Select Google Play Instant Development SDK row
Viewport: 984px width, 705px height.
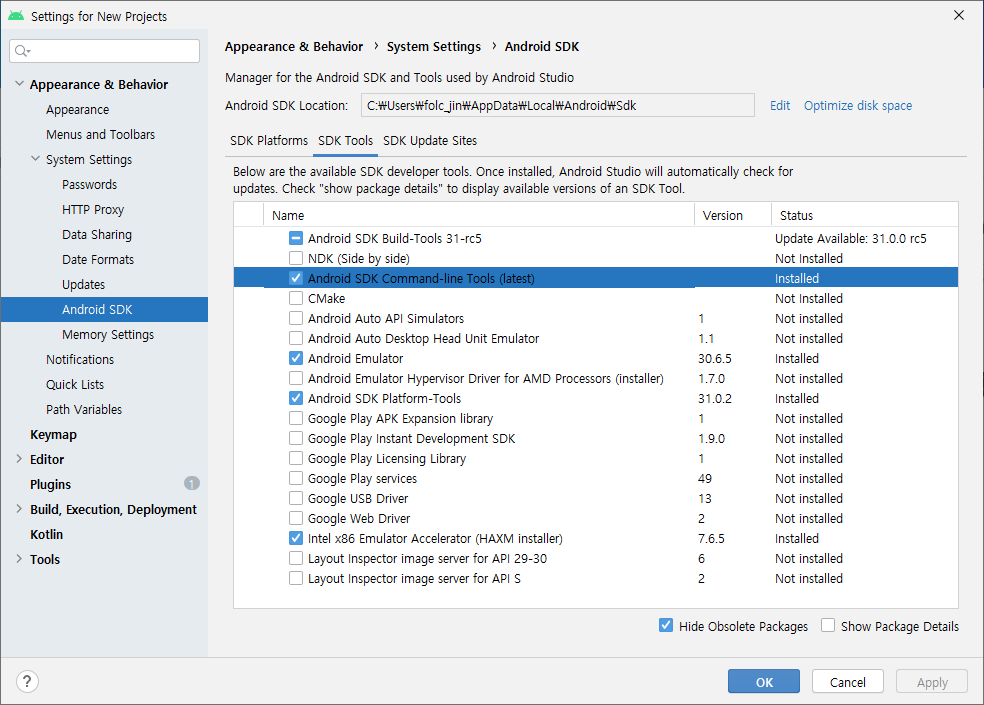tap(596, 438)
